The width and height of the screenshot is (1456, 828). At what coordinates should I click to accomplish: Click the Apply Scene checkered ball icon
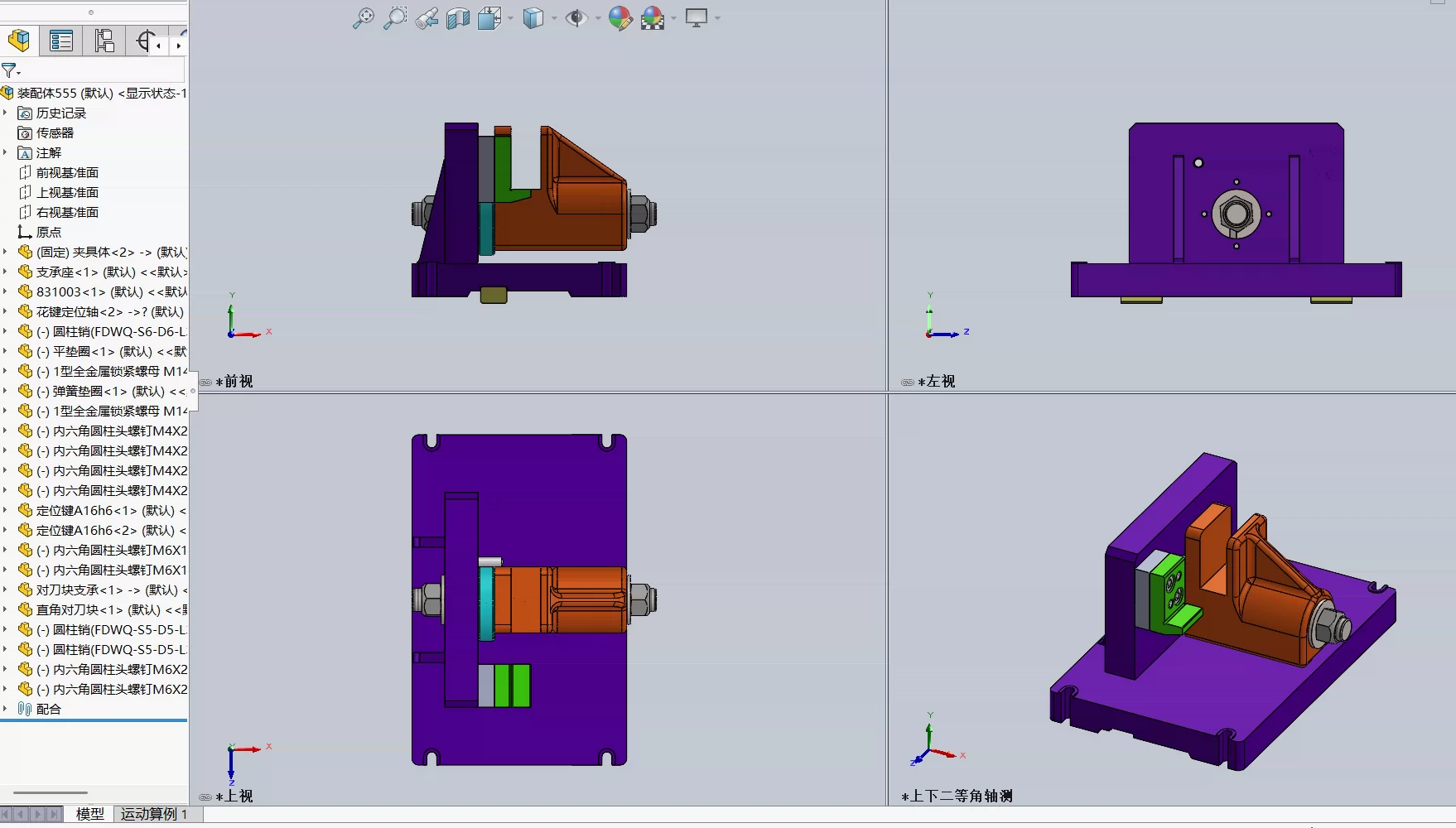tap(653, 18)
